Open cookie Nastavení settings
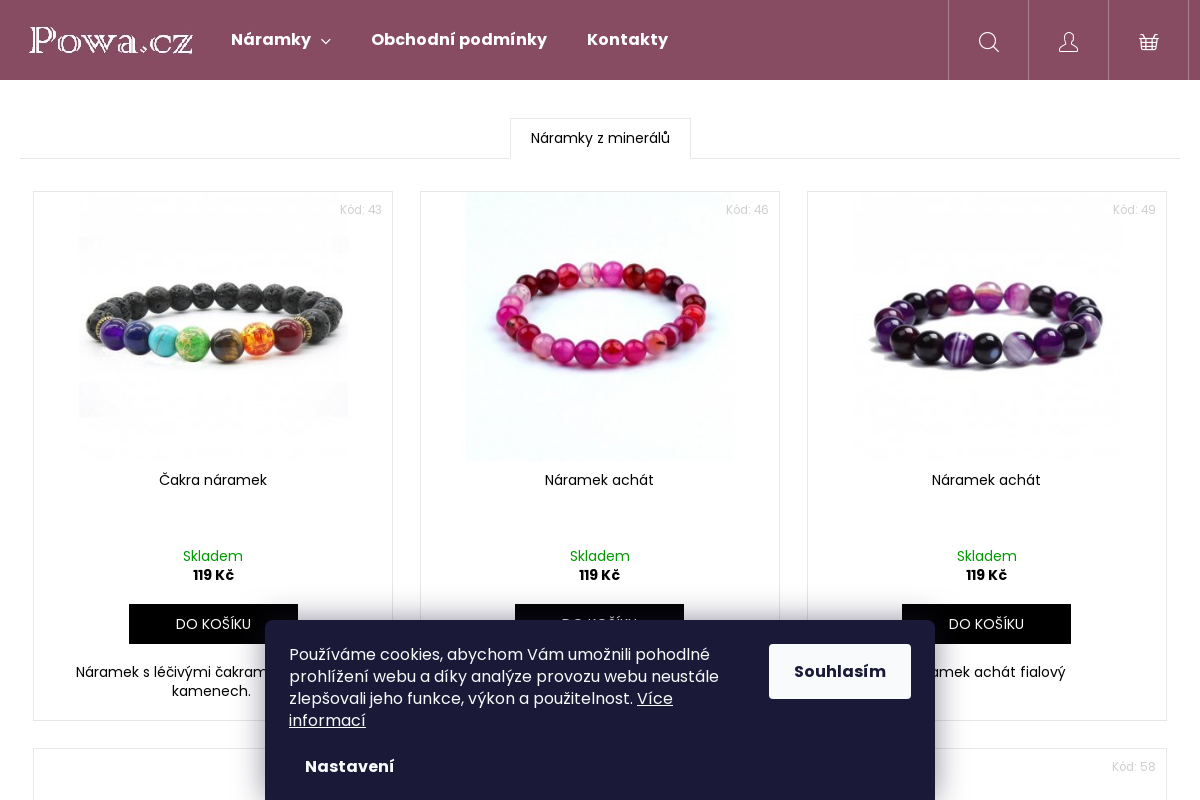The width and height of the screenshot is (1200, 800). [x=349, y=766]
